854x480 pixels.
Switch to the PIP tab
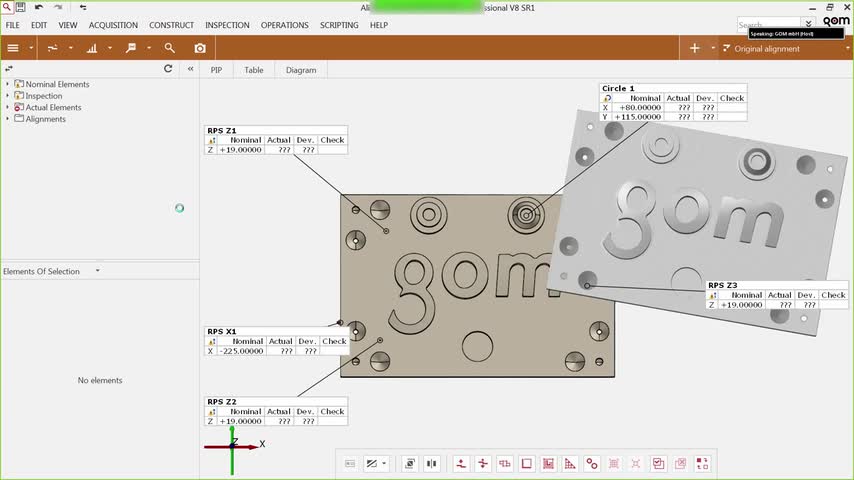pyautogui.click(x=216, y=70)
